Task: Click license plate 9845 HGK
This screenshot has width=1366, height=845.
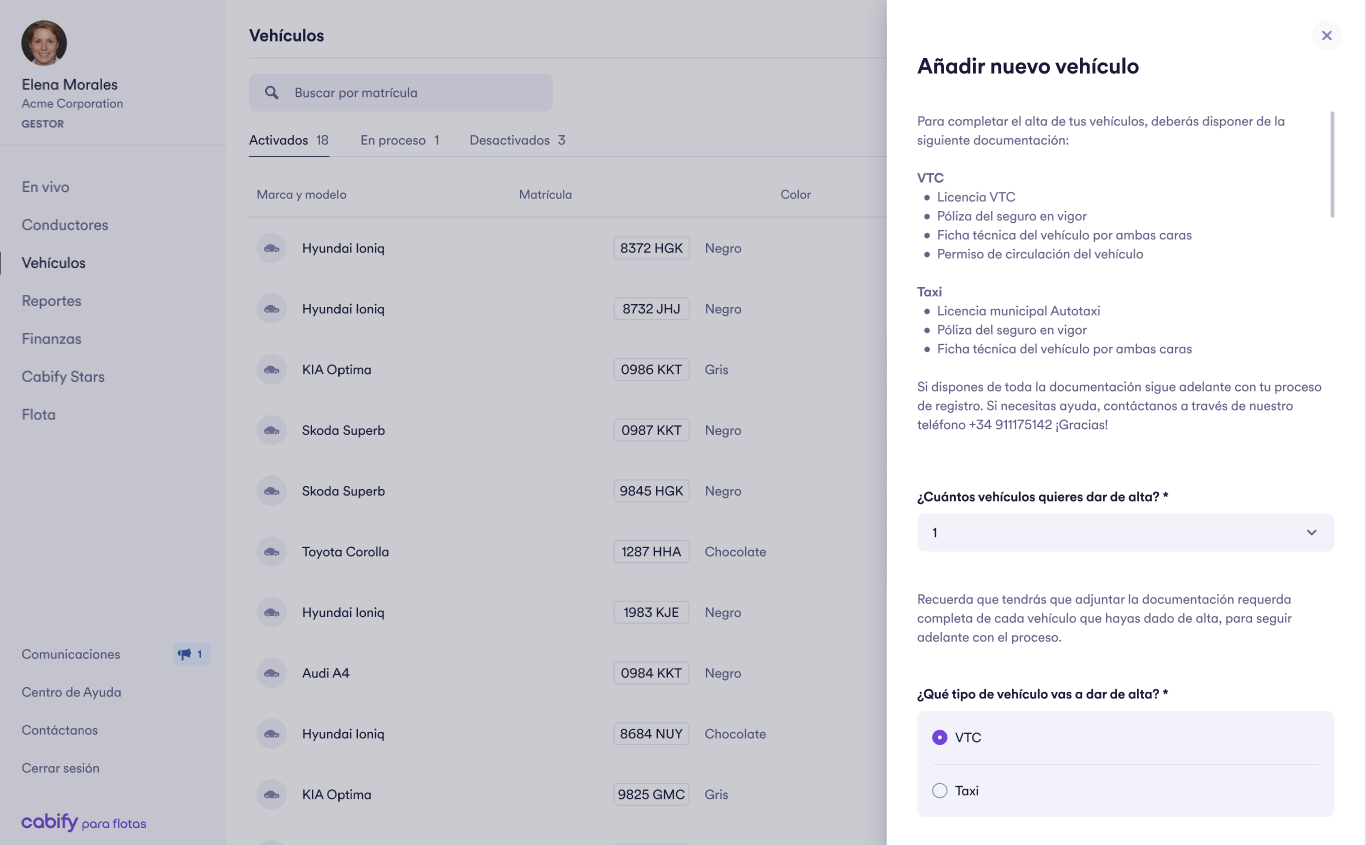Action: [x=652, y=491]
